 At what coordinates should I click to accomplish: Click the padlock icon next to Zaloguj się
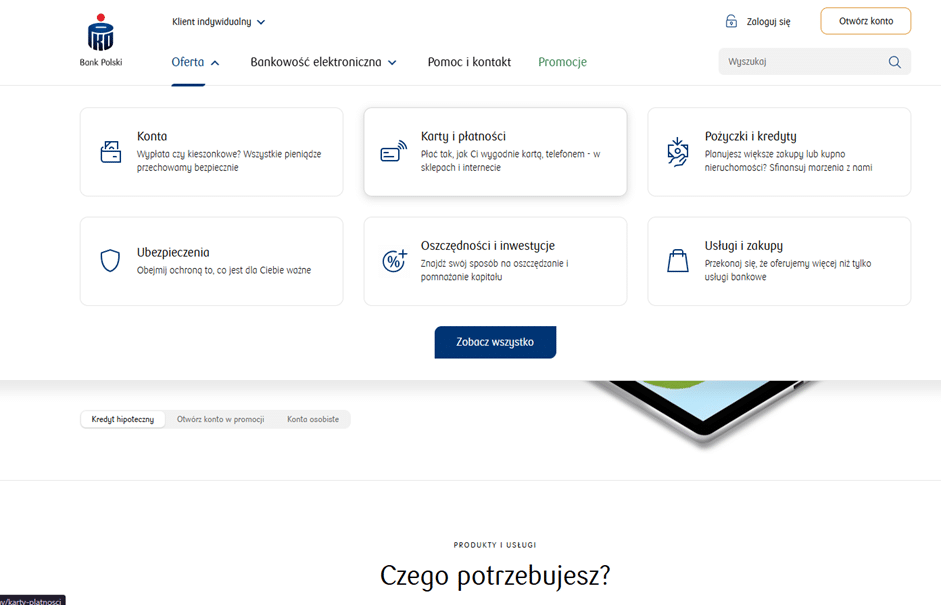pyautogui.click(x=731, y=20)
